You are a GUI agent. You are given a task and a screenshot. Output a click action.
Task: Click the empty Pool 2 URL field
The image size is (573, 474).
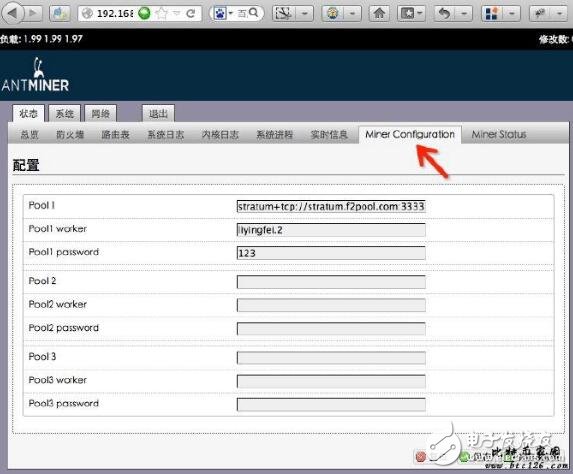pos(331,282)
